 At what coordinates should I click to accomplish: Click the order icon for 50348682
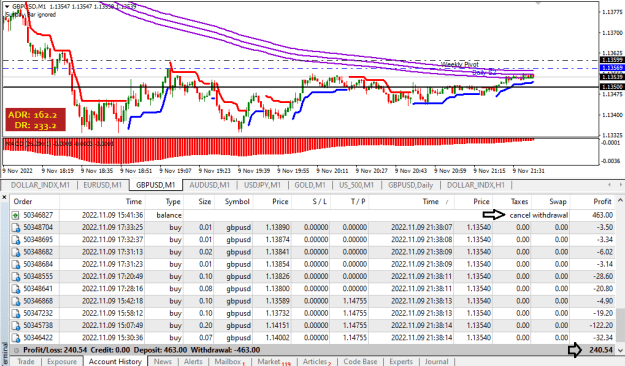coord(15,252)
